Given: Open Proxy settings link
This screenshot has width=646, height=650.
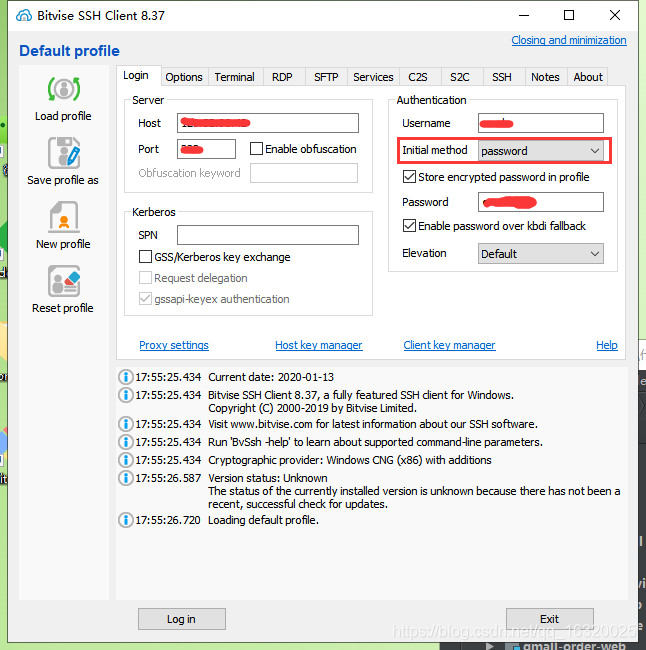Looking at the screenshot, I should [x=174, y=345].
